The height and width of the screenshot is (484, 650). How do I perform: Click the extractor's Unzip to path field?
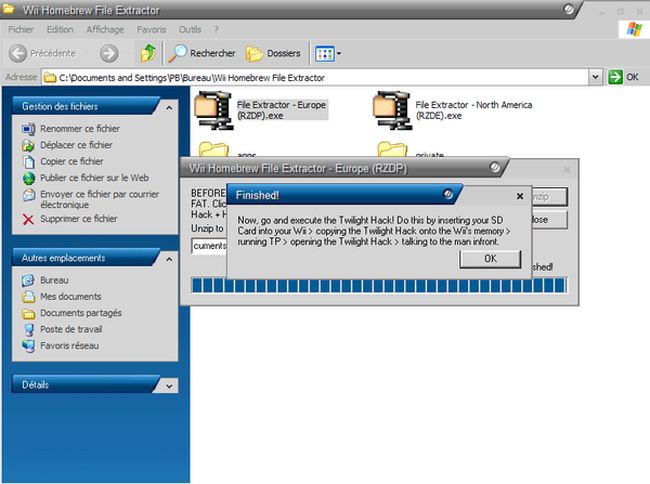point(209,246)
